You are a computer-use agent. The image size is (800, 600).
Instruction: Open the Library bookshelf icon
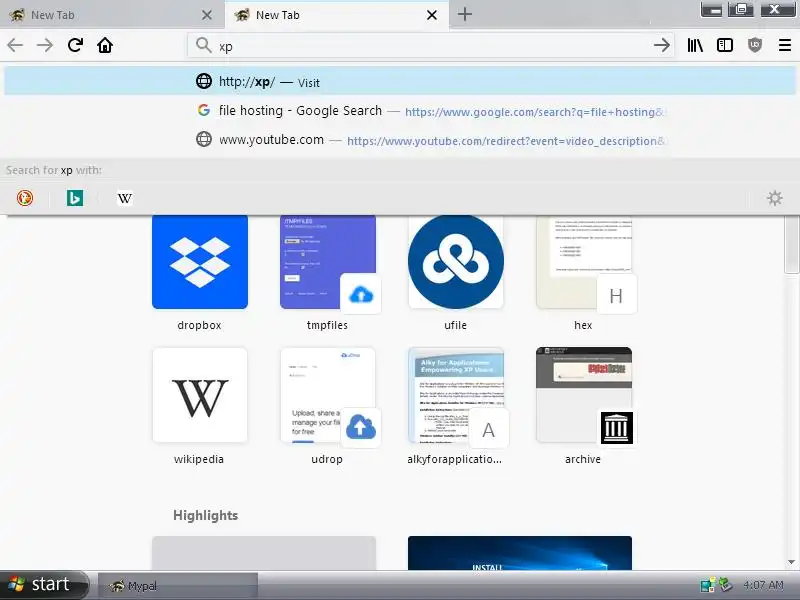[695, 45]
